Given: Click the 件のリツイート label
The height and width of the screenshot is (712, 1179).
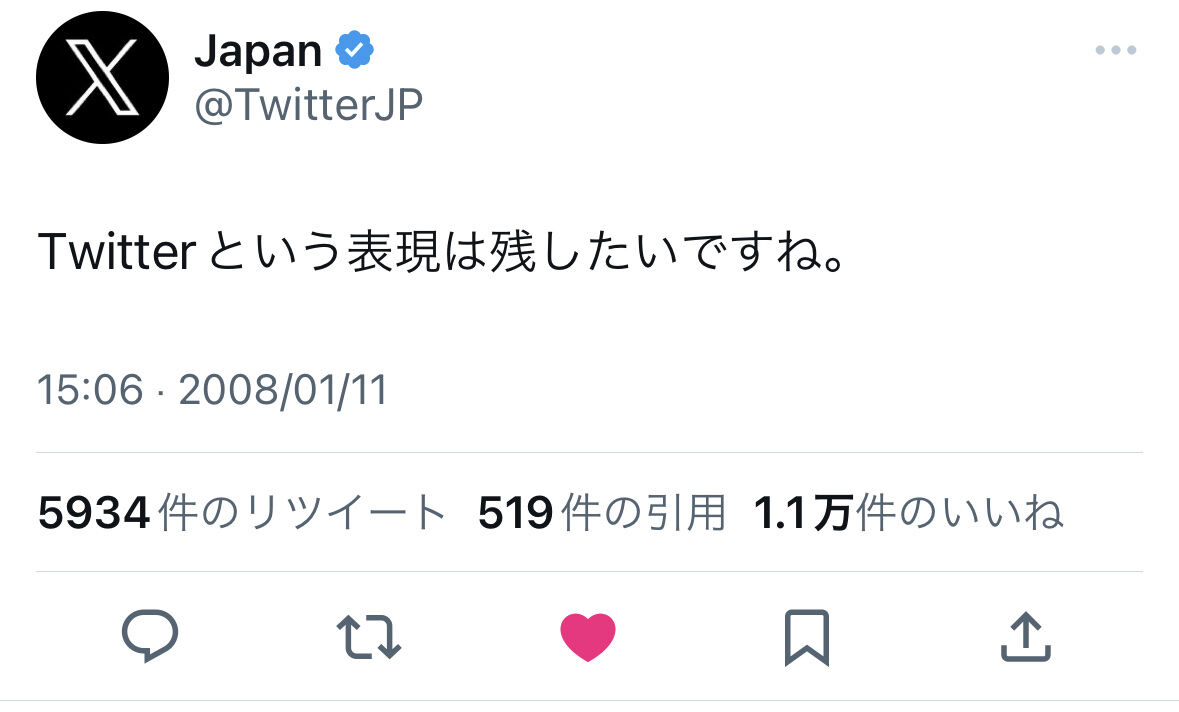Looking at the screenshot, I should [x=302, y=513].
